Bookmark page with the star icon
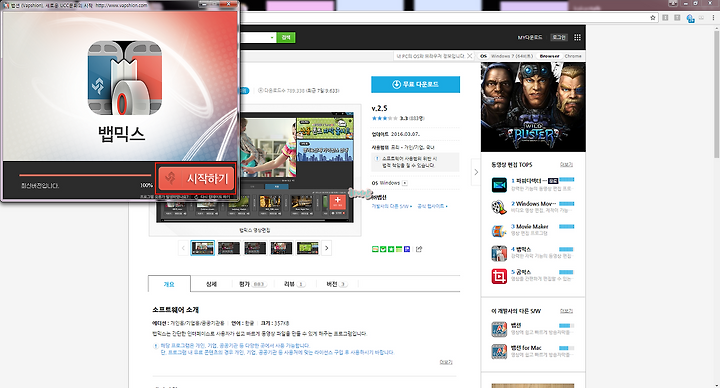Image resolution: width=720 pixels, height=388 pixels. [x=652, y=18]
